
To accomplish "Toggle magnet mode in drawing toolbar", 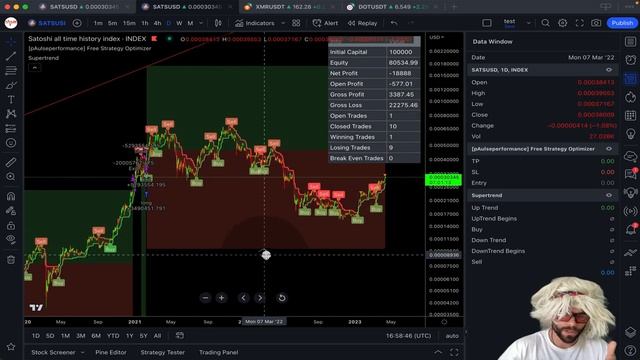I will [11, 196].
